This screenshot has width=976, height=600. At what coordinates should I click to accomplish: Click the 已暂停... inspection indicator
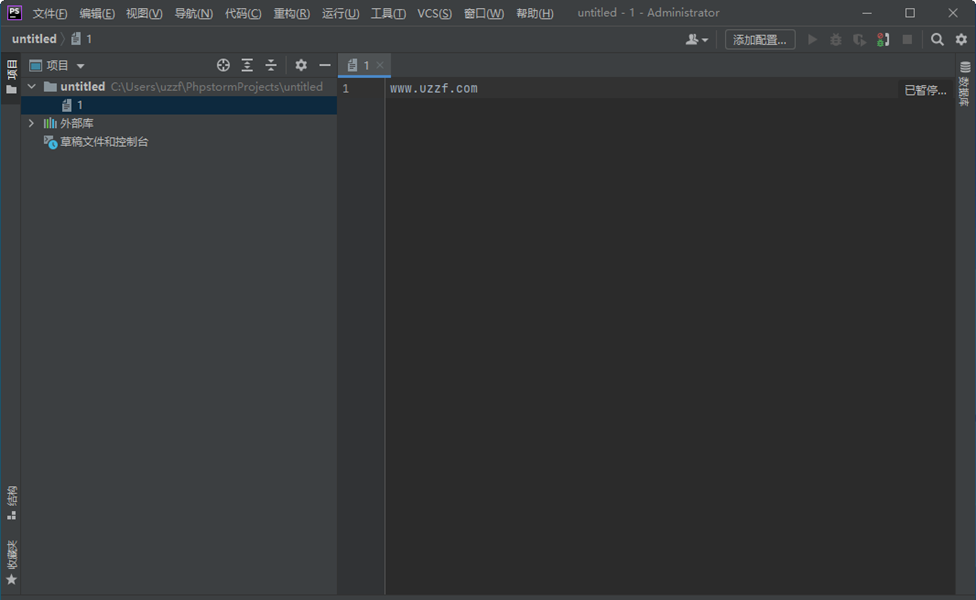pos(925,90)
